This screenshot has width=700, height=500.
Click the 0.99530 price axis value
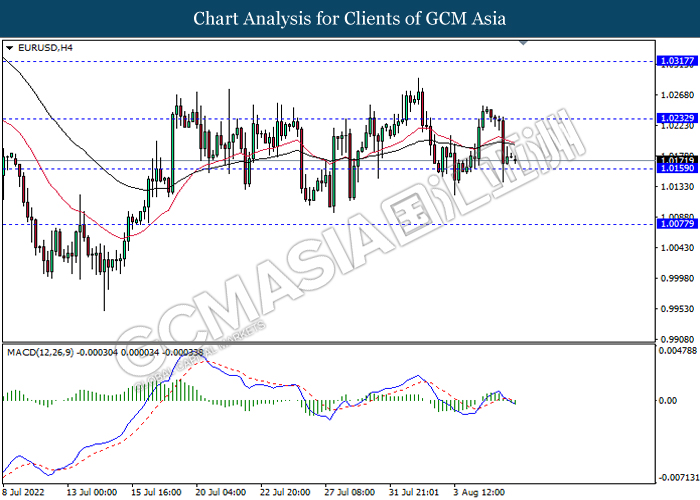tap(677, 308)
